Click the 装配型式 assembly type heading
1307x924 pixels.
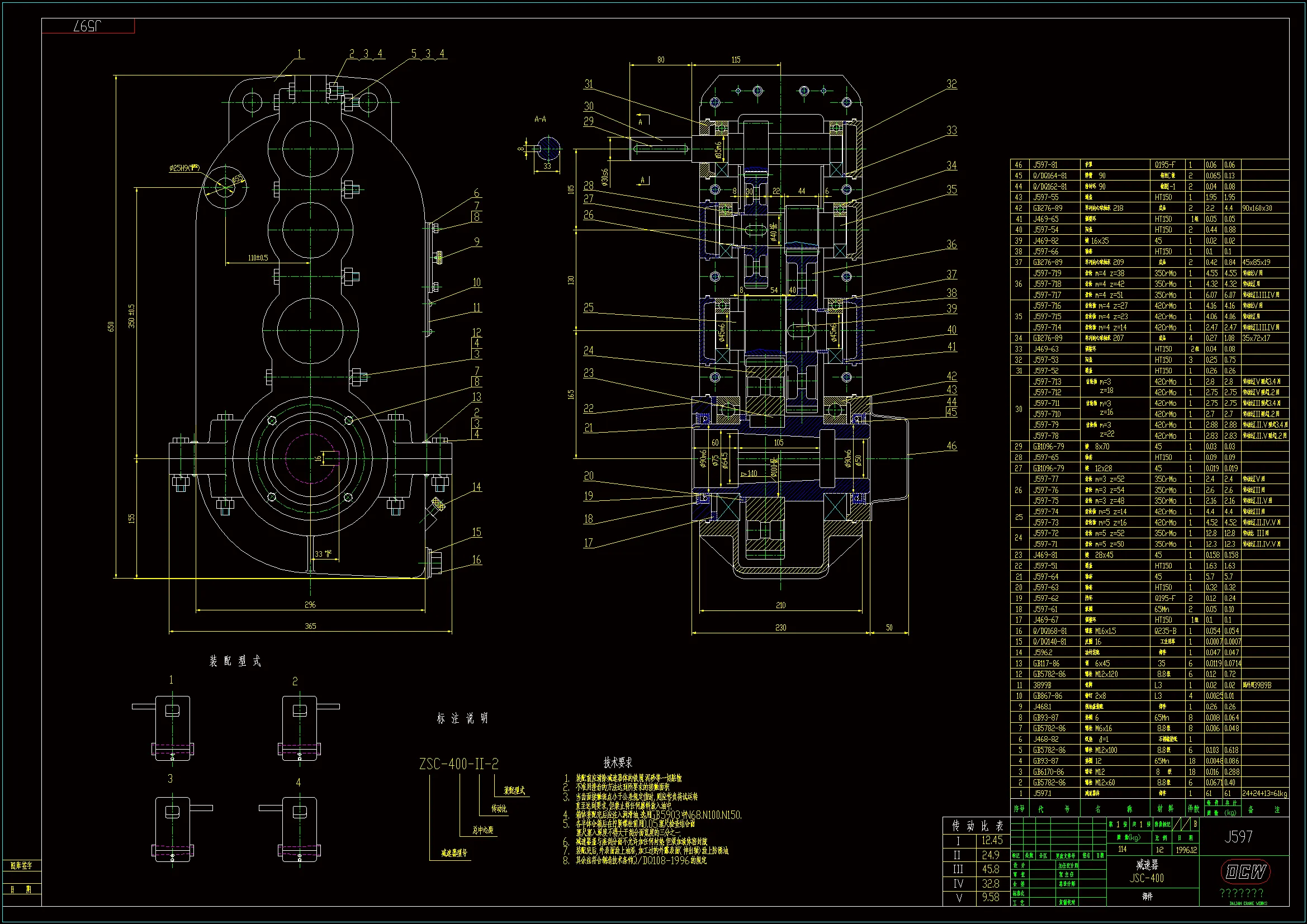click(235, 661)
